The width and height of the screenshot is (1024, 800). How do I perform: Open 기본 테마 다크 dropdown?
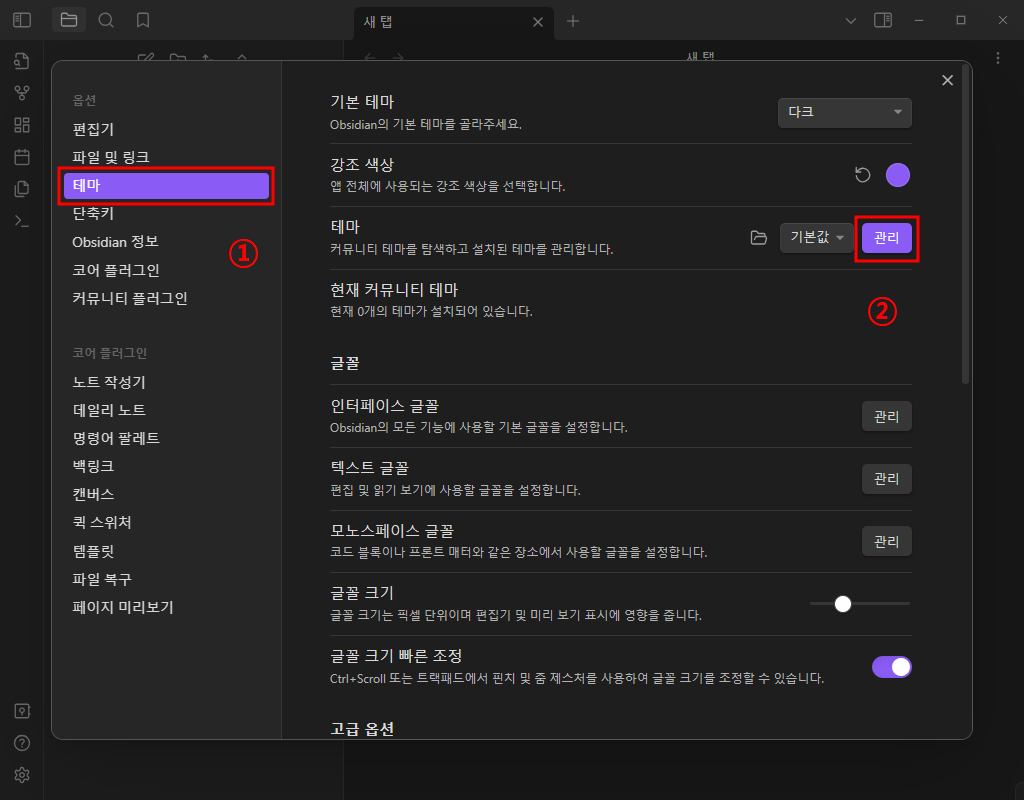(844, 112)
